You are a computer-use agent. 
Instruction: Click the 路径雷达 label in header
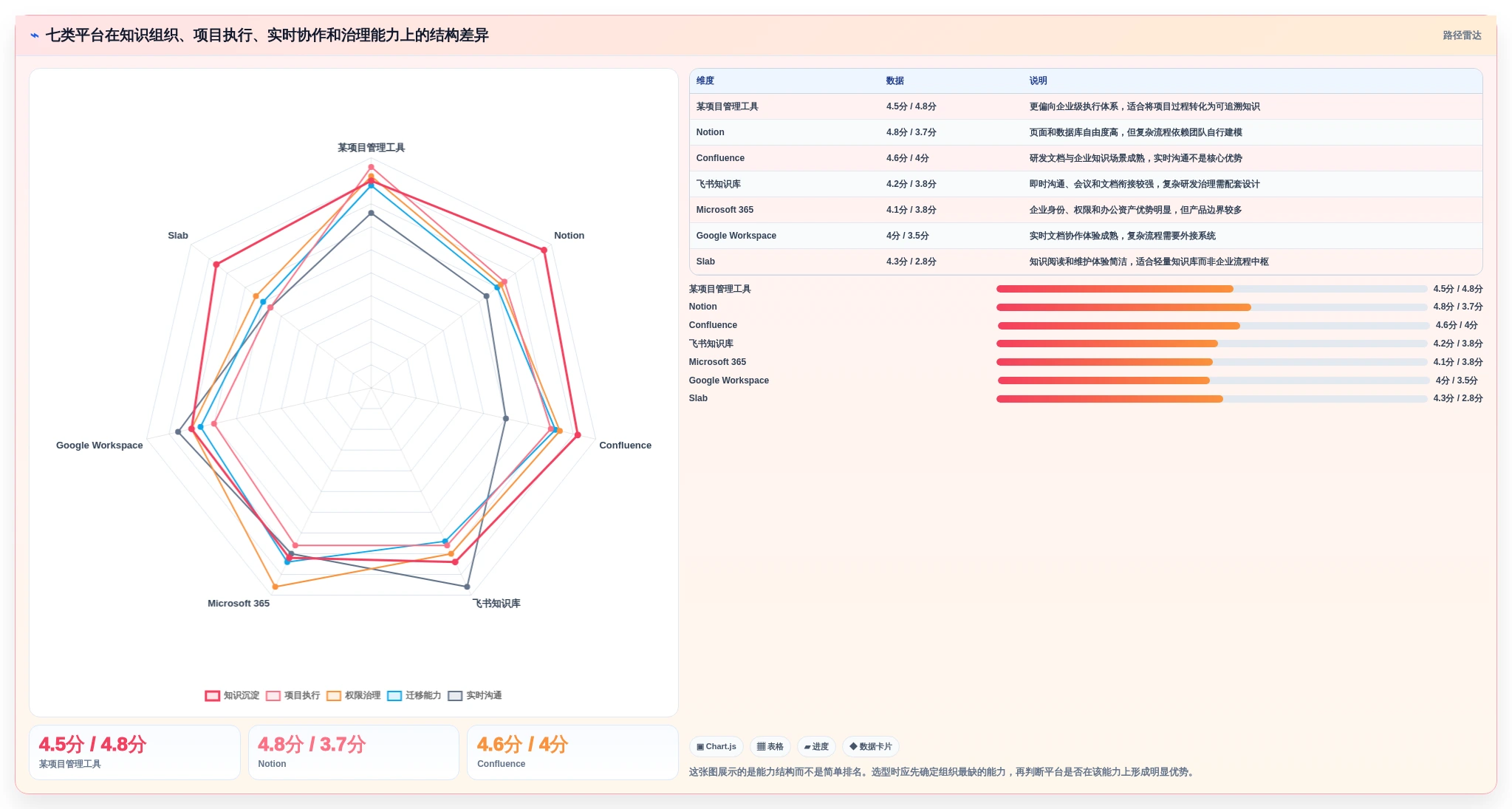click(1462, 35)
